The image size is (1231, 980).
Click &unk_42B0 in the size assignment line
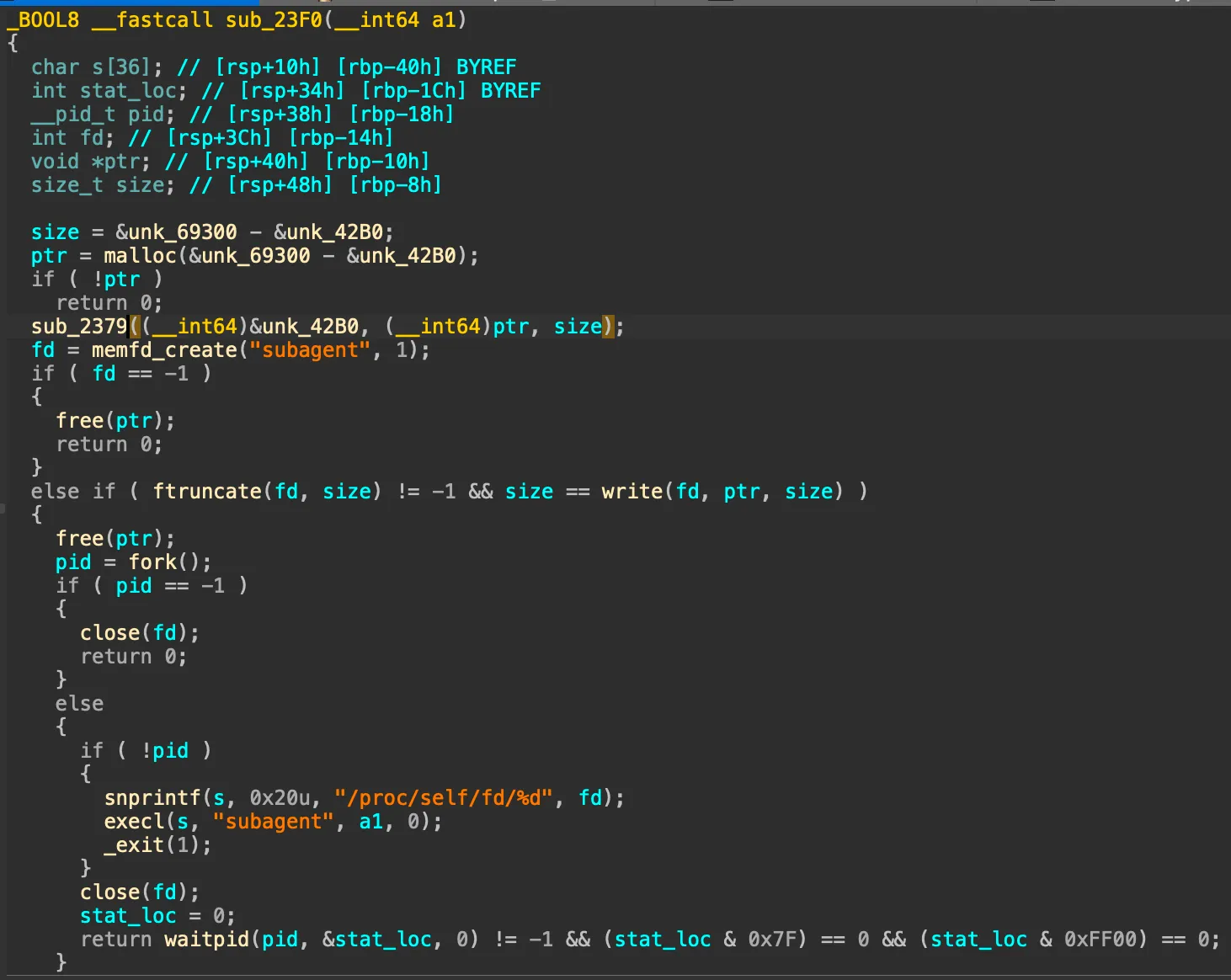click(328, 232)
